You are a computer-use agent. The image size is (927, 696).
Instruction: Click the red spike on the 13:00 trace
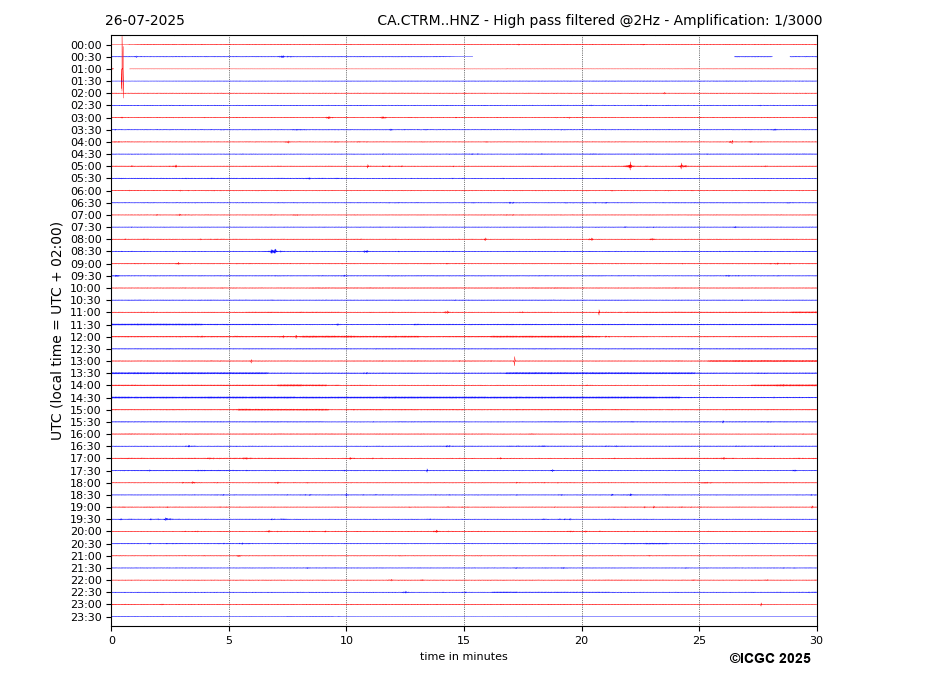click(x=514, y=361)
